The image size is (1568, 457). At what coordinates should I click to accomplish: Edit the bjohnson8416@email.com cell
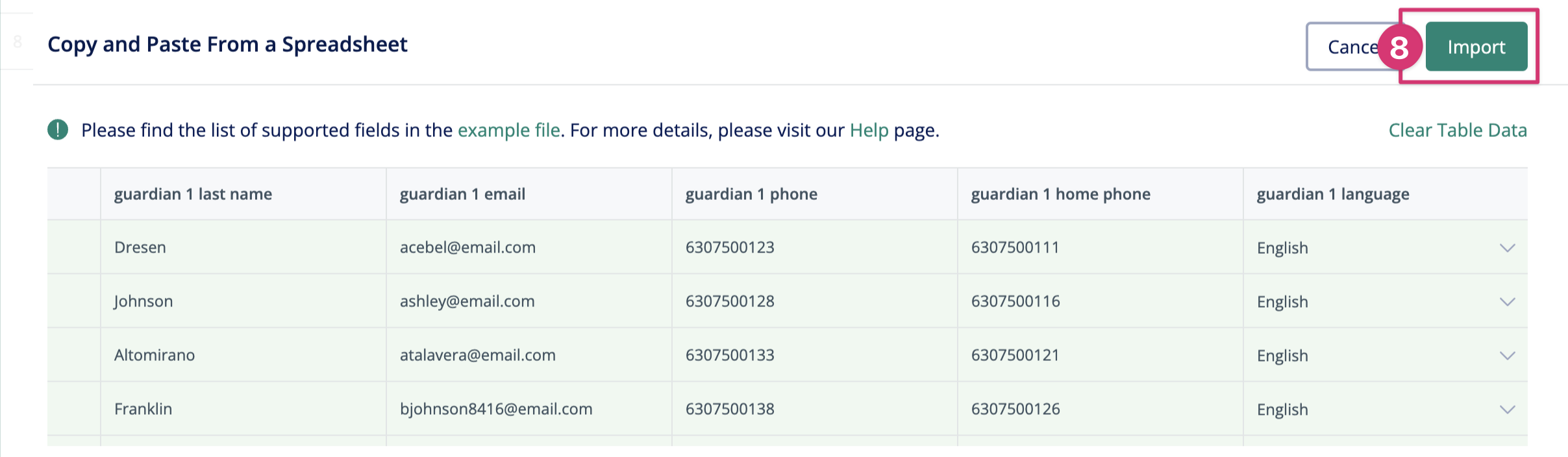[x=496, y=409]
